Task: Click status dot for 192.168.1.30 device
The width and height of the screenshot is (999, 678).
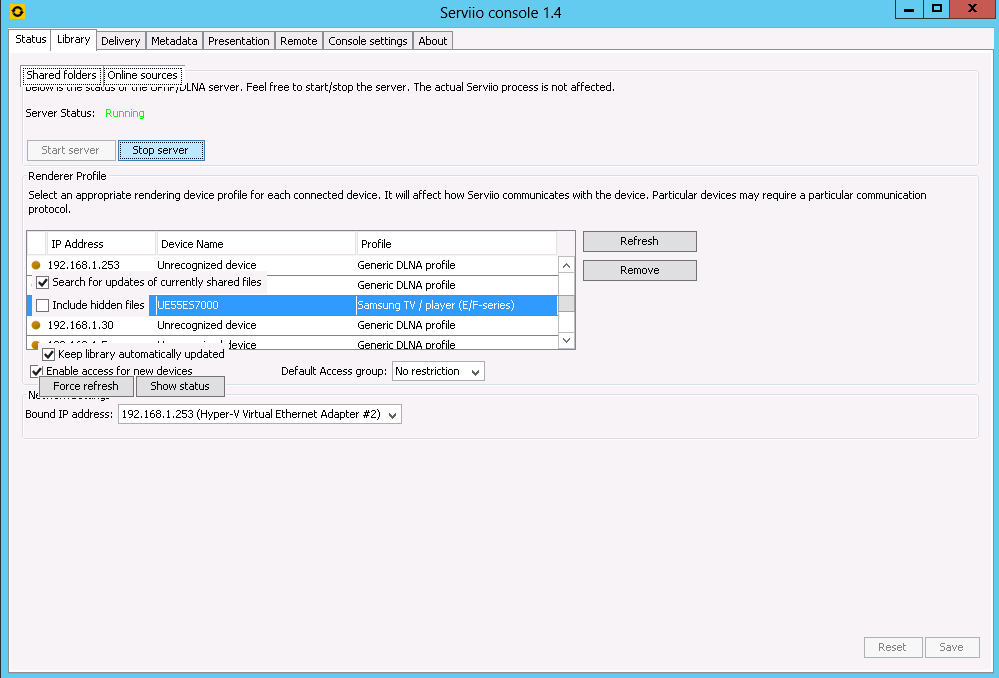Action: tap(36, 325)
